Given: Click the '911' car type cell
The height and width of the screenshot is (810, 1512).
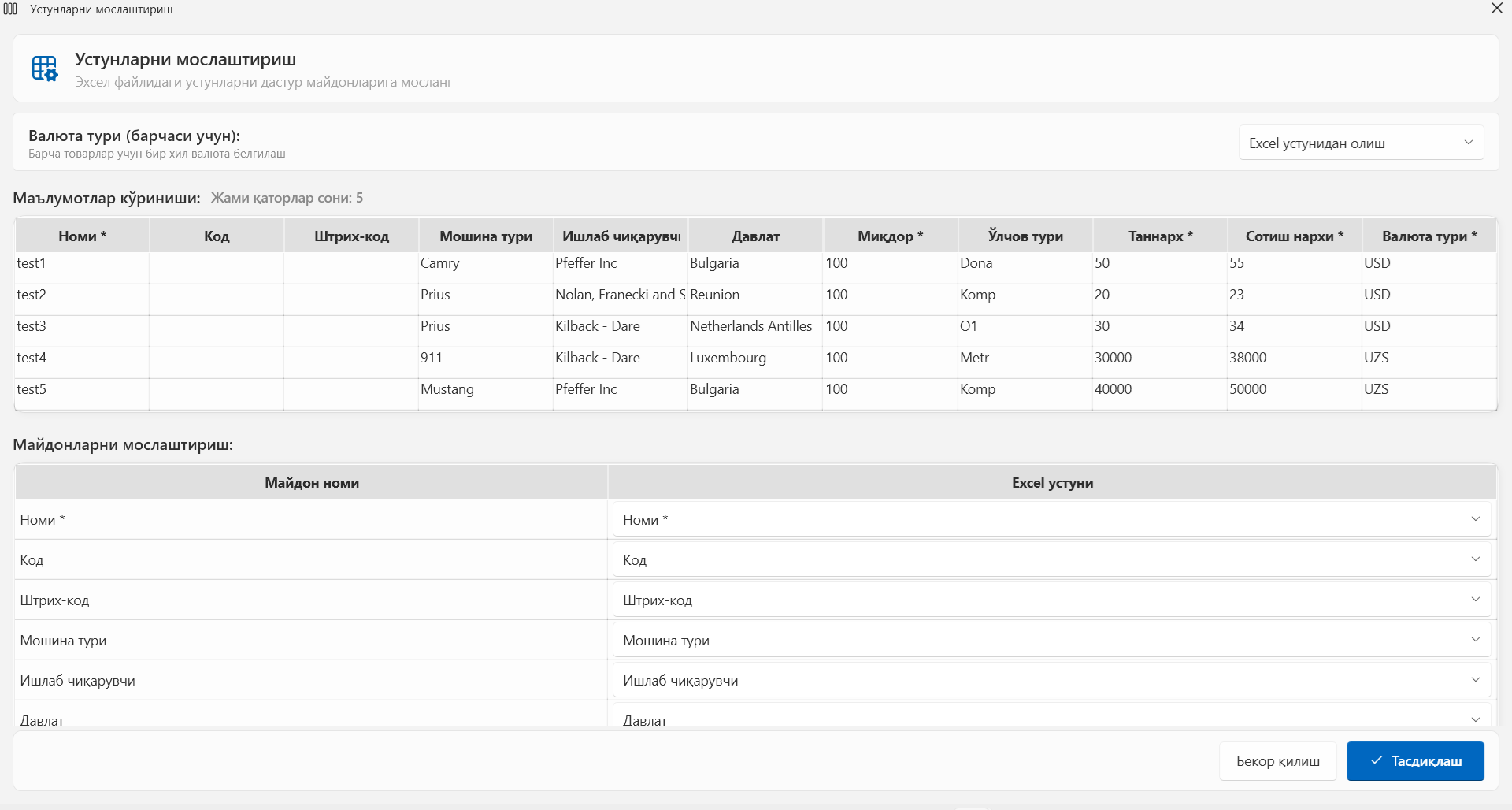Looking at the screenshot, I should [486, 362].
